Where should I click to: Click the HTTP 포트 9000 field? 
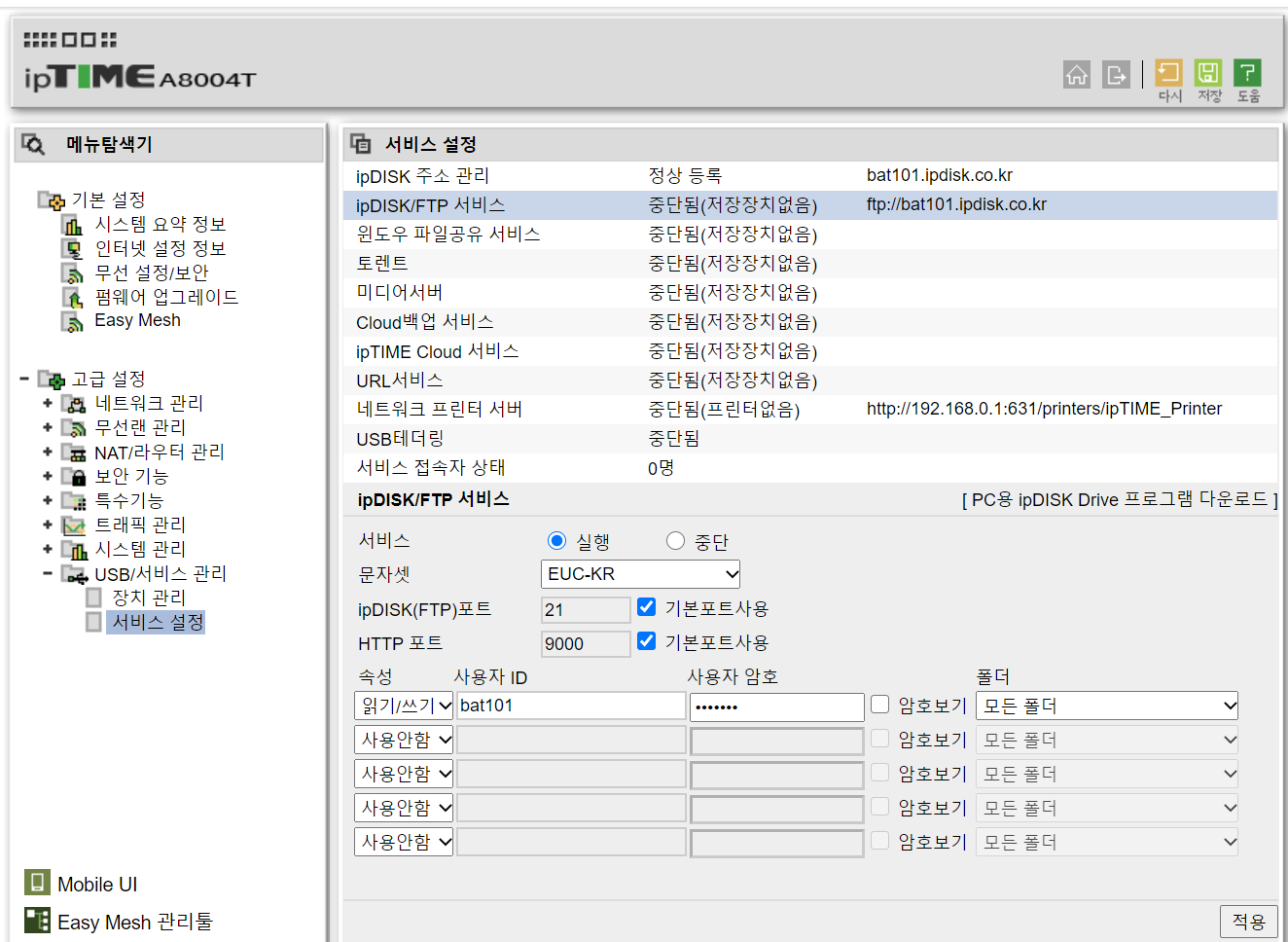(586, 644)
